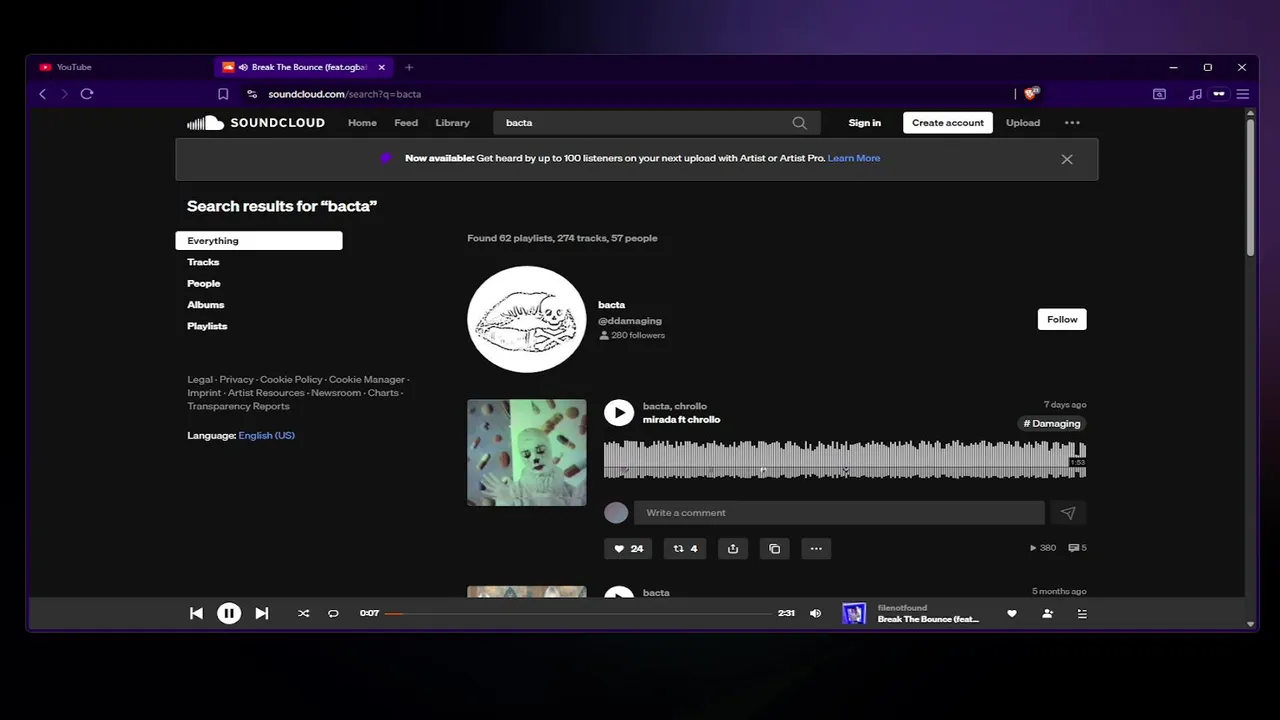Screen dimensions: 1280x720
Task: Reload the browser page
Action: pyautogui.click(x=87, y=94)
